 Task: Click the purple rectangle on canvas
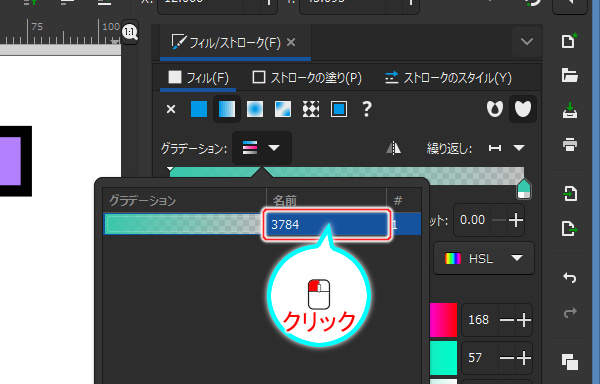(x=10, y=161)
